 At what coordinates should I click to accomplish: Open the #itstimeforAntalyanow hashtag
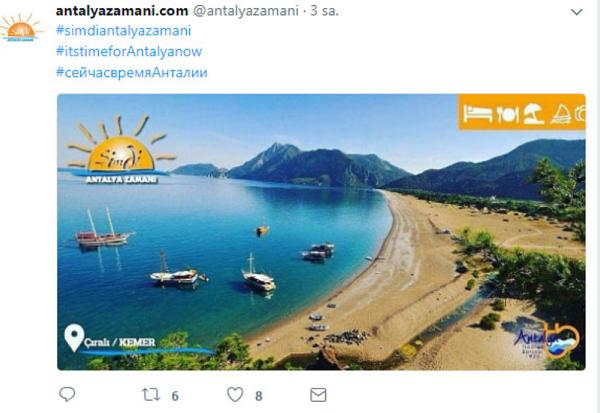click(x=129, y=51)
